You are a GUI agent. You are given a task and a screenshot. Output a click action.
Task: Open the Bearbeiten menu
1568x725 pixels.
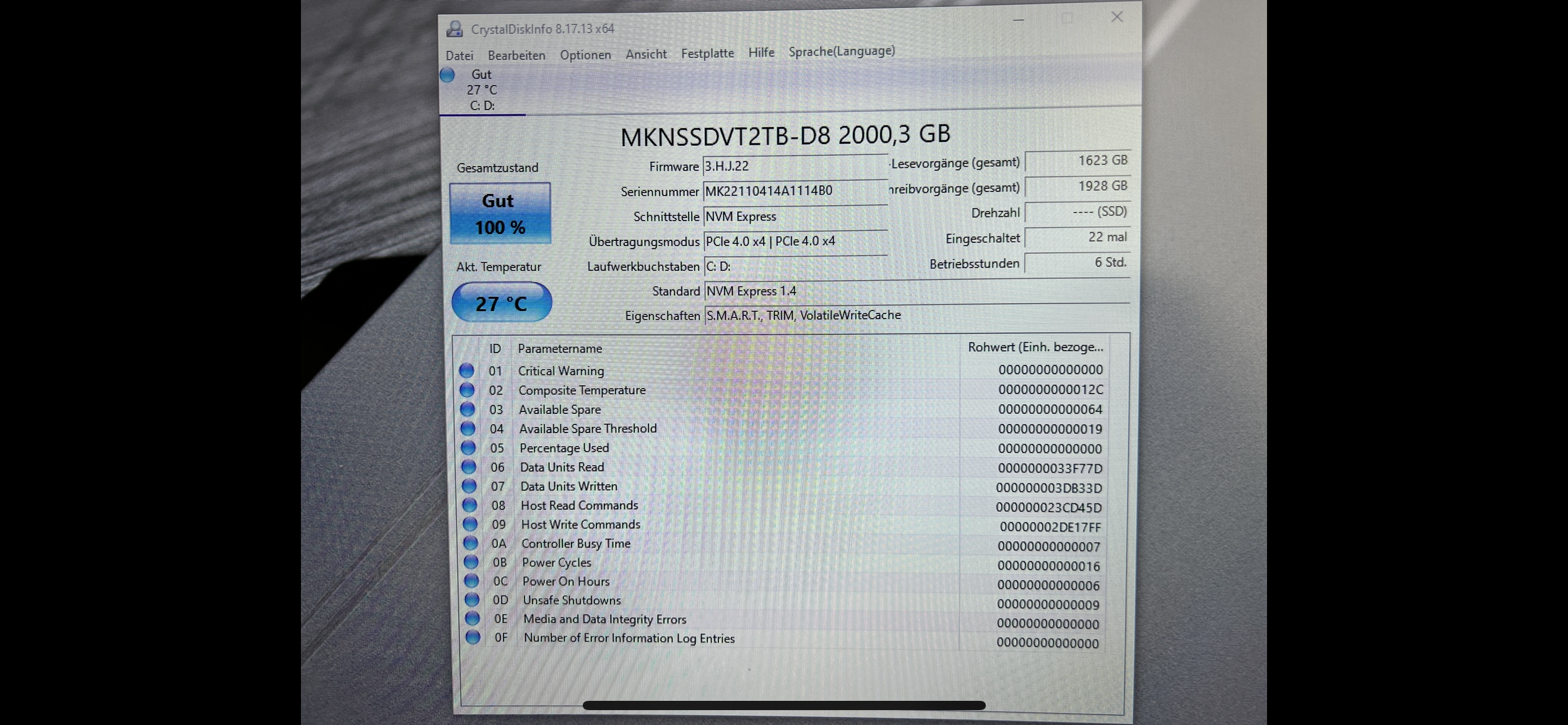[516, 55]
